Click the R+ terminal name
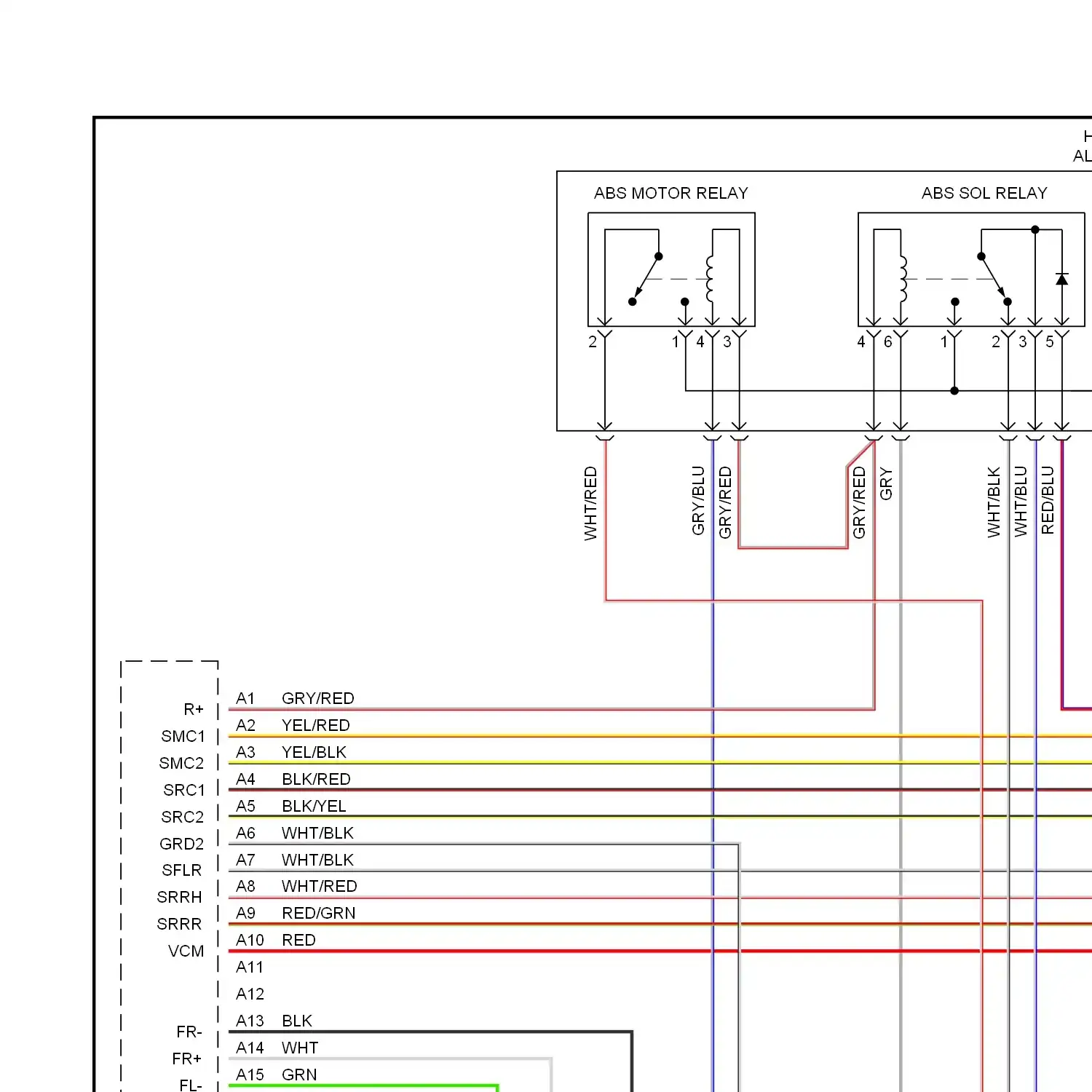This screenshot has width=1092, height=1092. coord(194,709)
